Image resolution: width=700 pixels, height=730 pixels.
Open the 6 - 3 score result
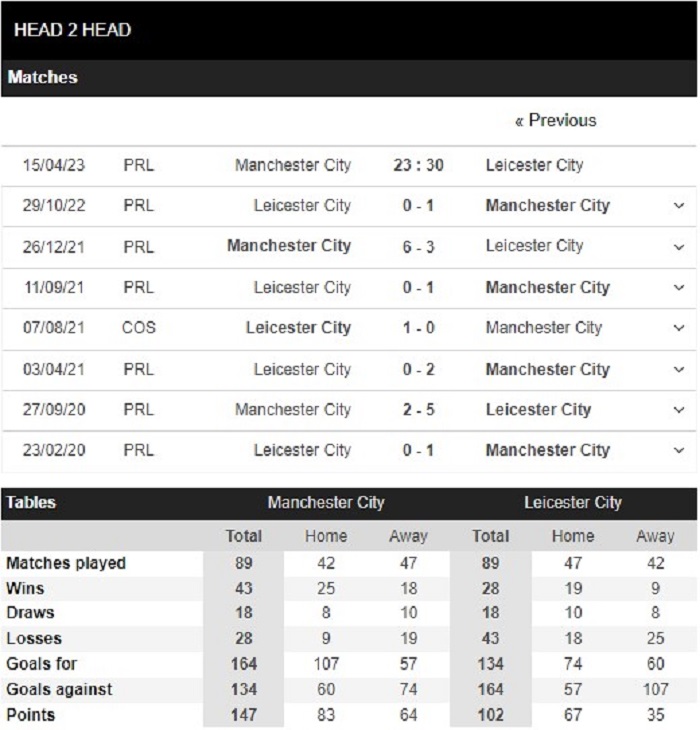[418, 246]
